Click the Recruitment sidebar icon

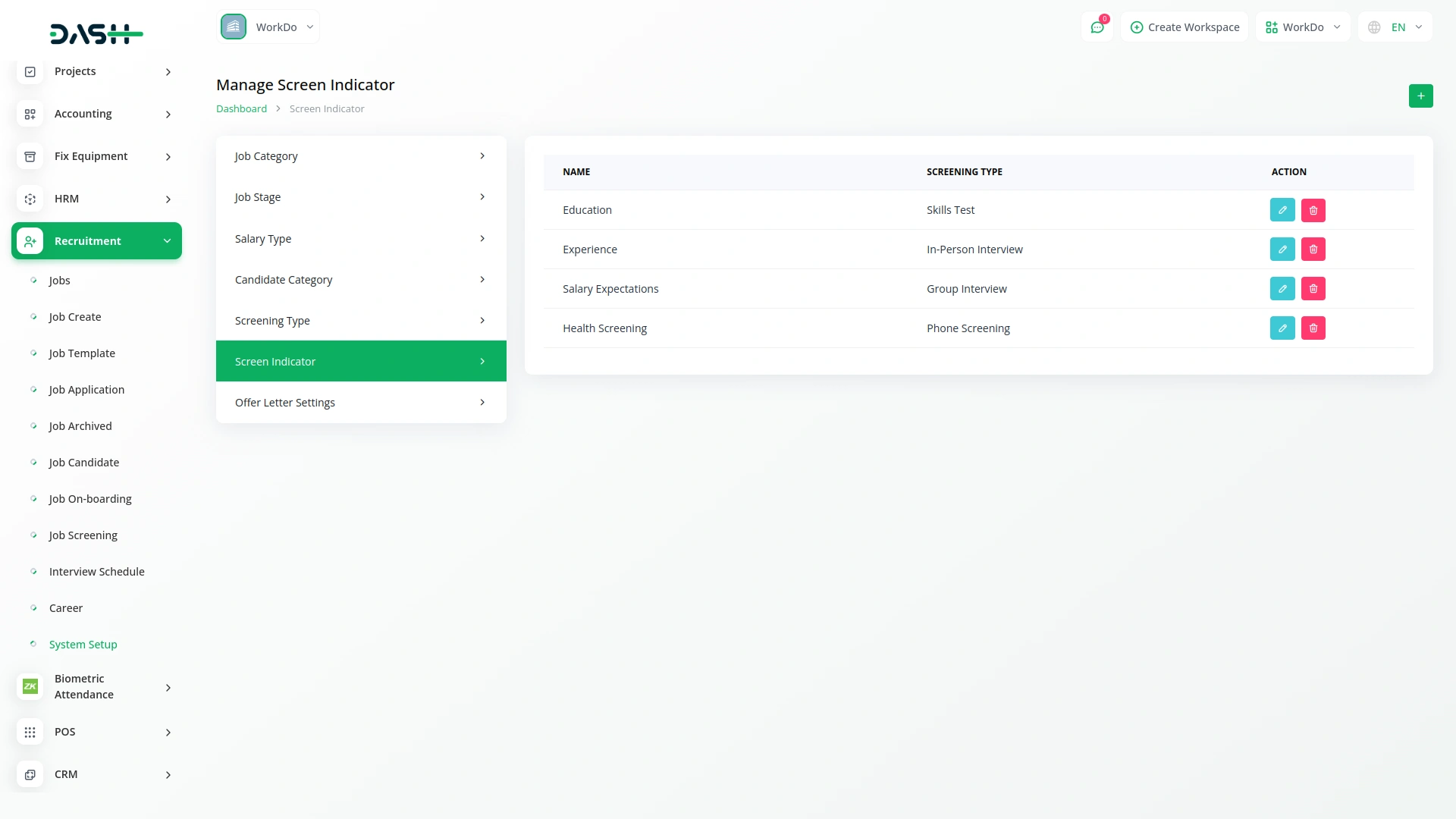pyautogui.click(x=30, y=241)
